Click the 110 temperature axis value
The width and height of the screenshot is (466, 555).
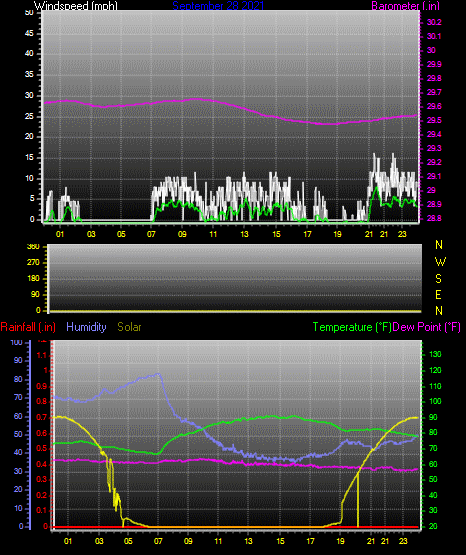[x=435, y=386]
